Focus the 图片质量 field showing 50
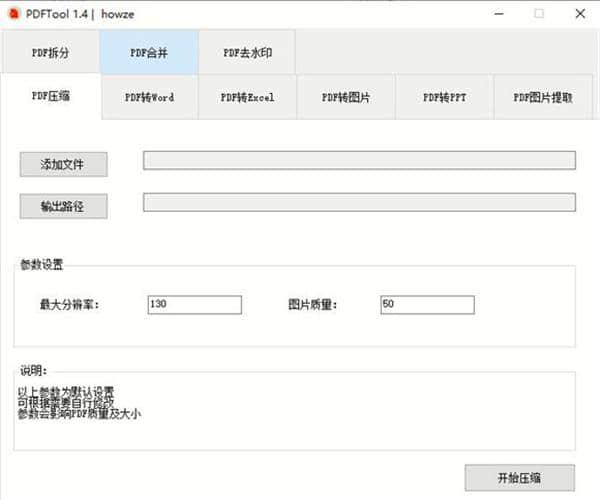 (x=428, y=304)
